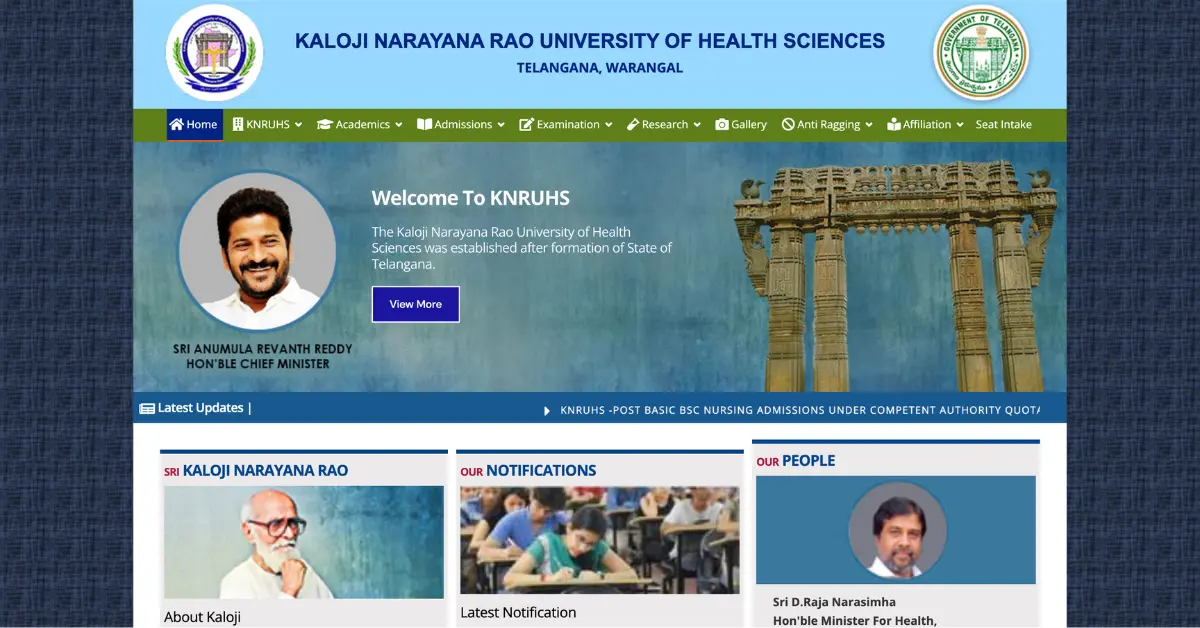Viewport: 1200px width, 628px height.
Task: Click the About Kaloji link
Action: (202, 617)
